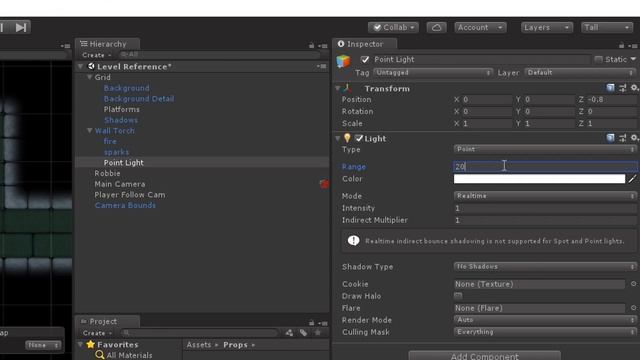Image resolution: width=640 pixels, height=360 pixels.
Task: Toggle the Inspector panel lock icon
Action: tap(621, 45)
